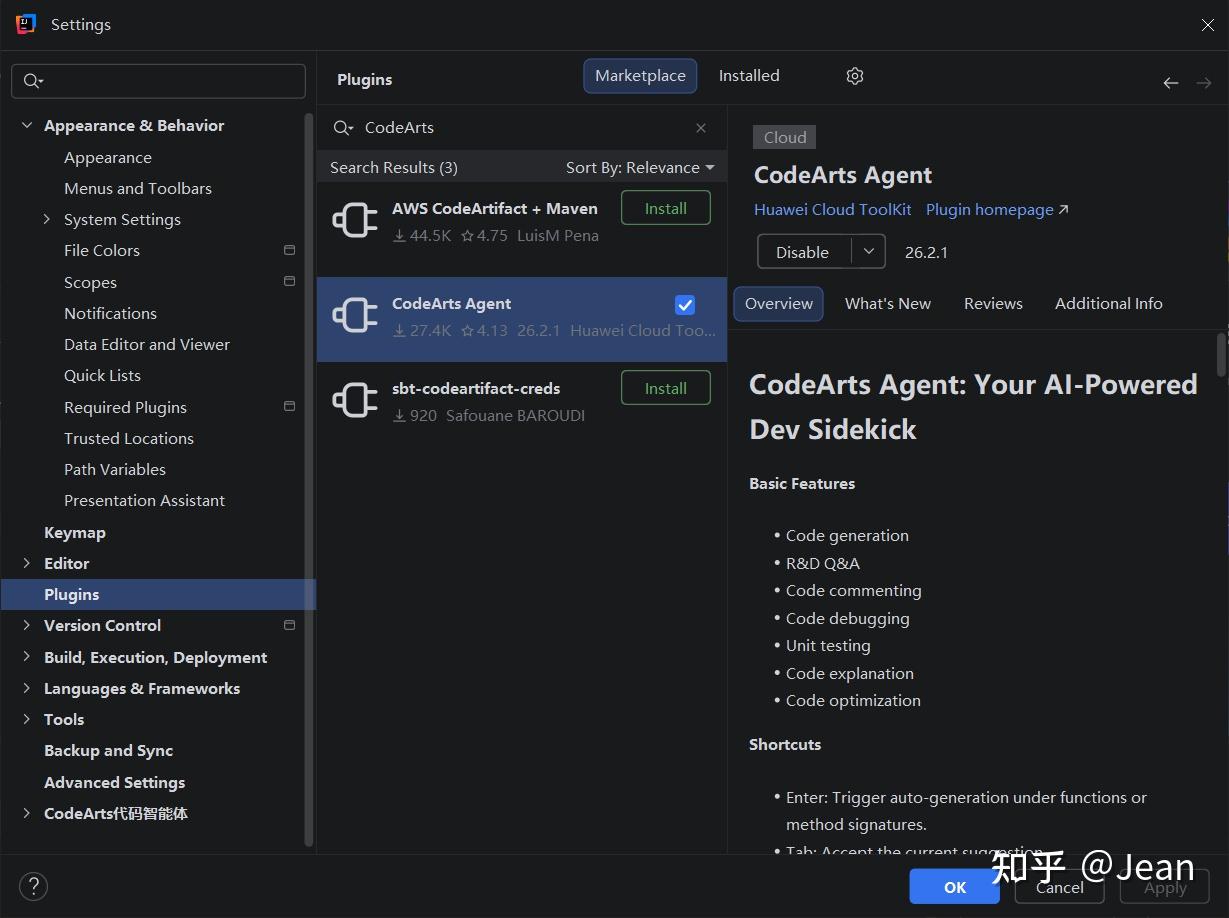The width and height of the screenshot is (1229, 918).
Task: Click the project-level icon beside Version Control
Action: coord(290,625)
